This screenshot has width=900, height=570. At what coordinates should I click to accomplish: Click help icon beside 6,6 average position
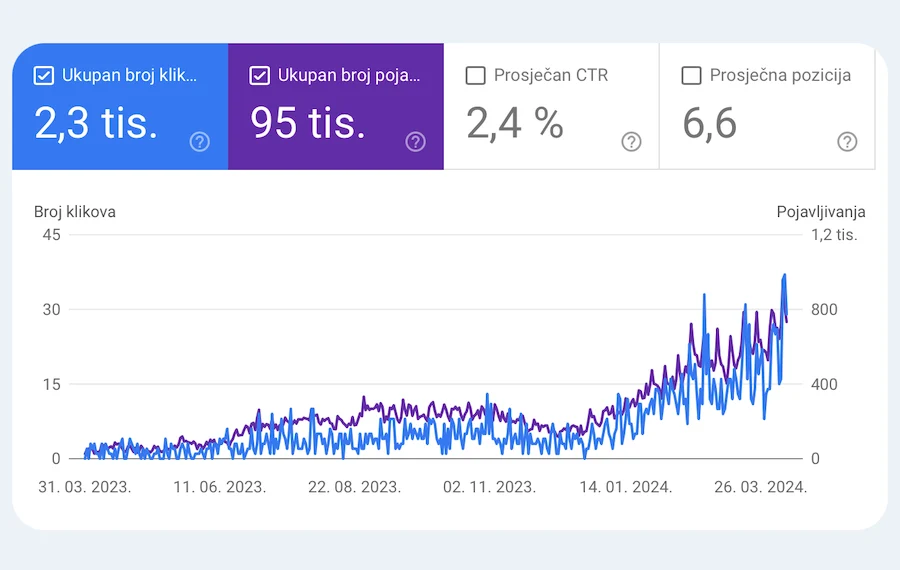click(847, 142)
